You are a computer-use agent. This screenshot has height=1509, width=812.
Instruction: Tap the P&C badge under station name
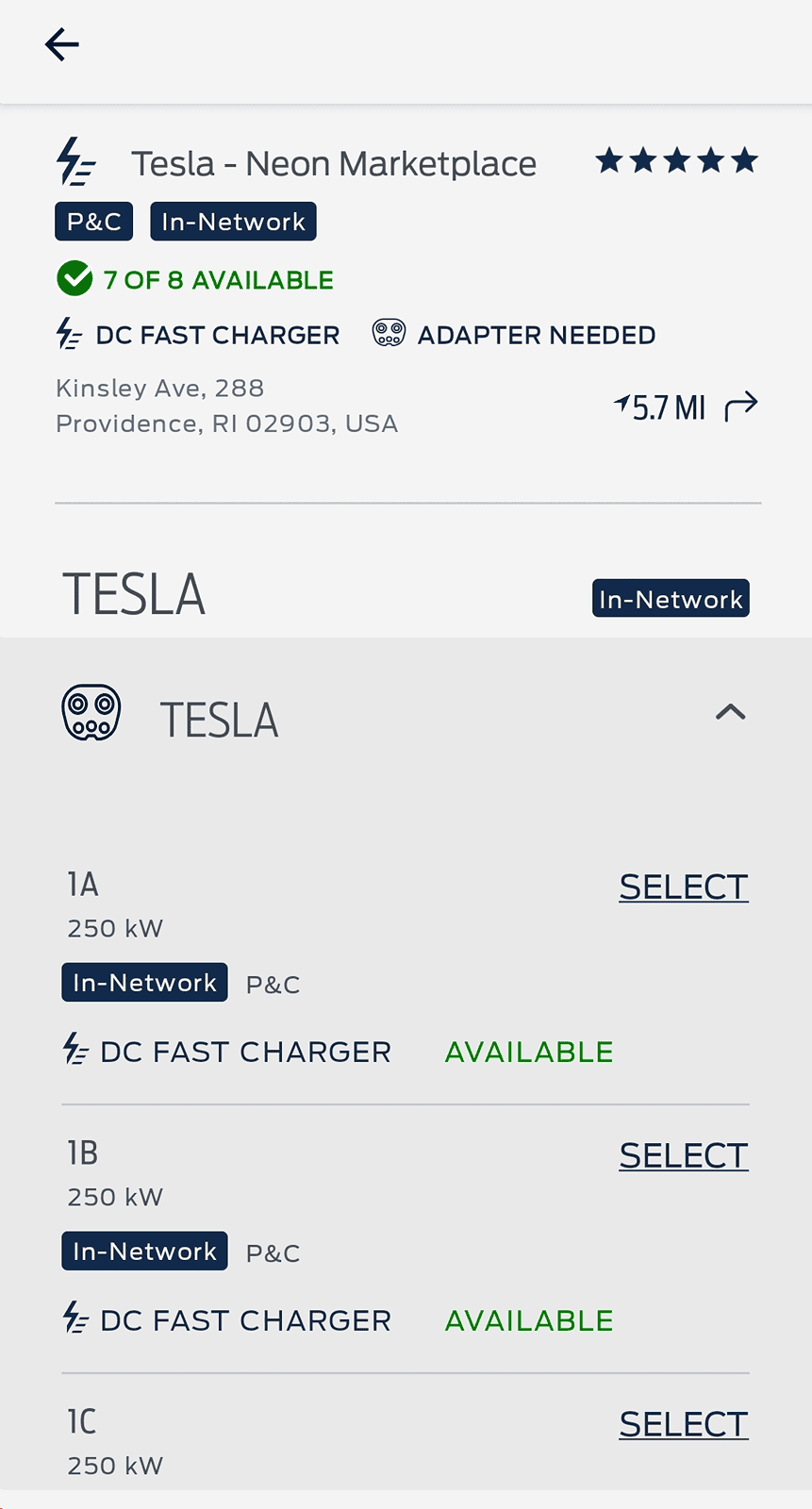tap(93, 222)
